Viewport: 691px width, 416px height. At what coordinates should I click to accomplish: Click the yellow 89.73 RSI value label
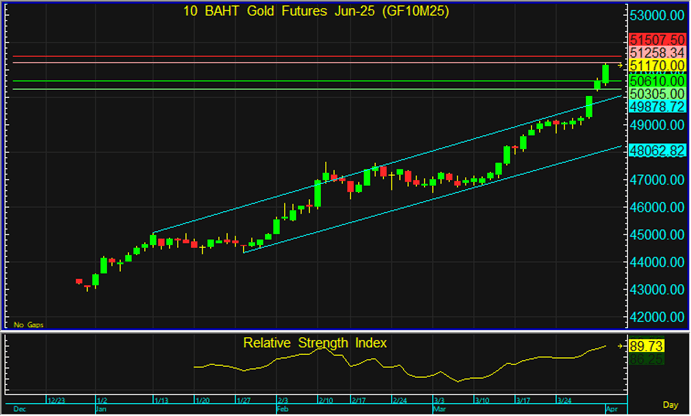(657, 345)
